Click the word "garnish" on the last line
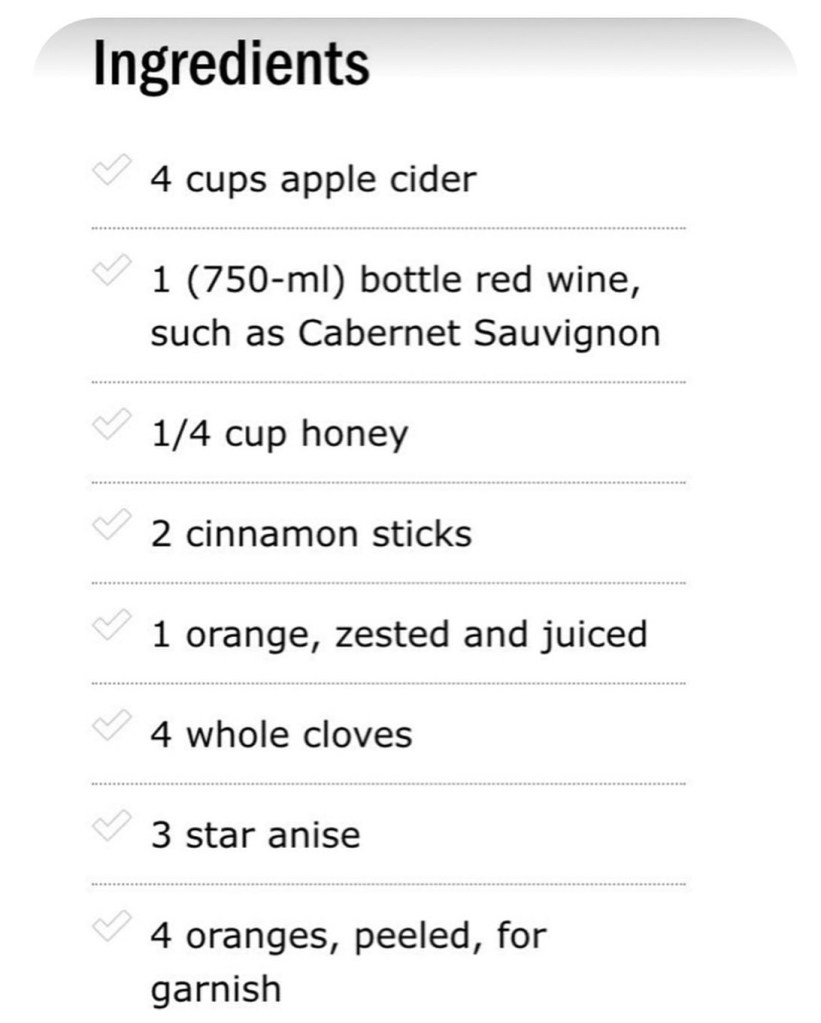The height and width of the screenshot is (1023, 821). 215,990
